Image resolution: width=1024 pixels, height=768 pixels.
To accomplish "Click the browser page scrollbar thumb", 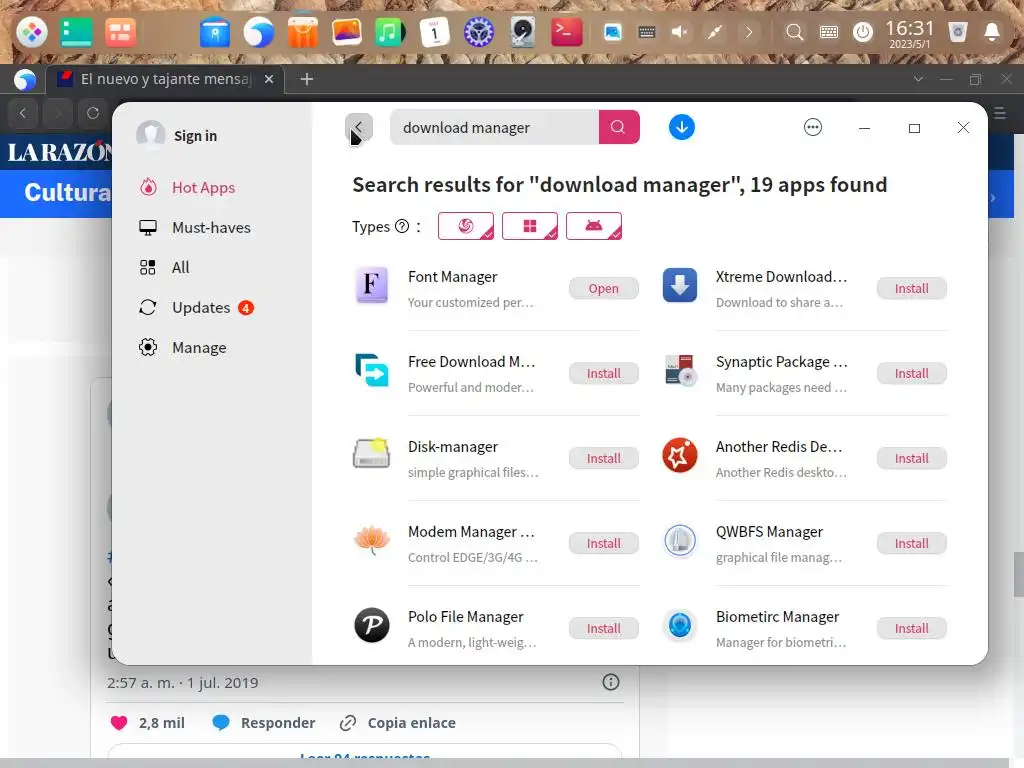I will 1018,574.
